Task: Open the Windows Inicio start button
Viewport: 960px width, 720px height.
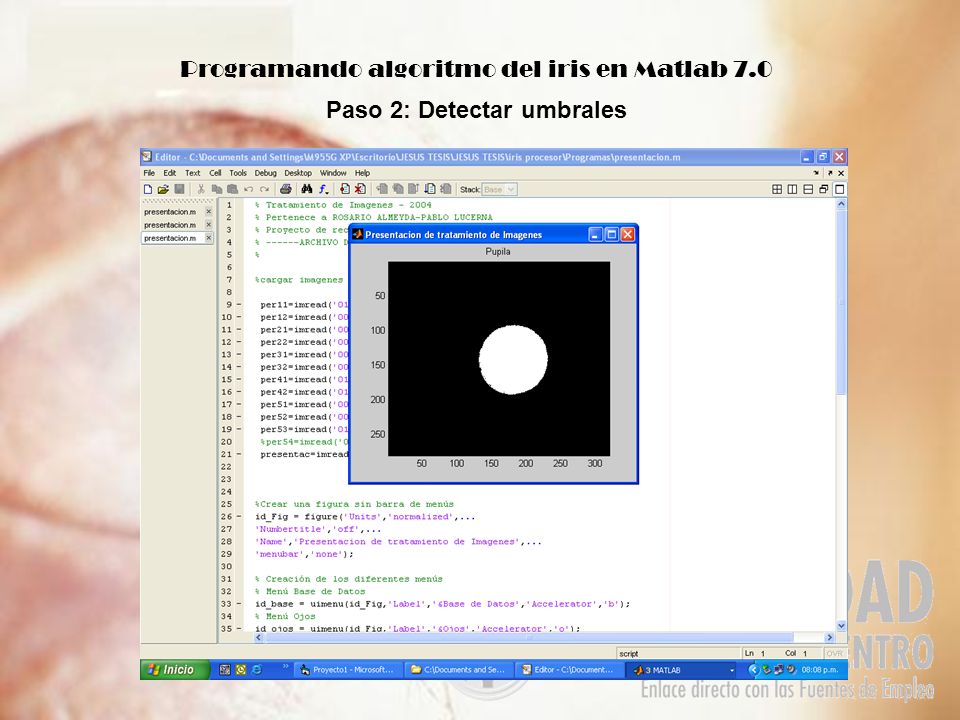Action: 174,670
